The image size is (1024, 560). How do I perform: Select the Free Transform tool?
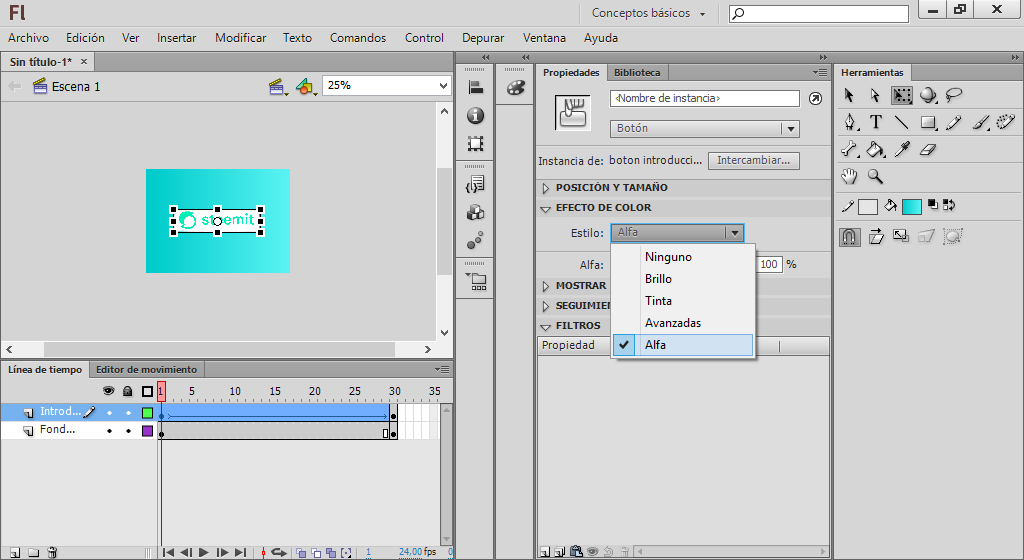pos(901,95)
